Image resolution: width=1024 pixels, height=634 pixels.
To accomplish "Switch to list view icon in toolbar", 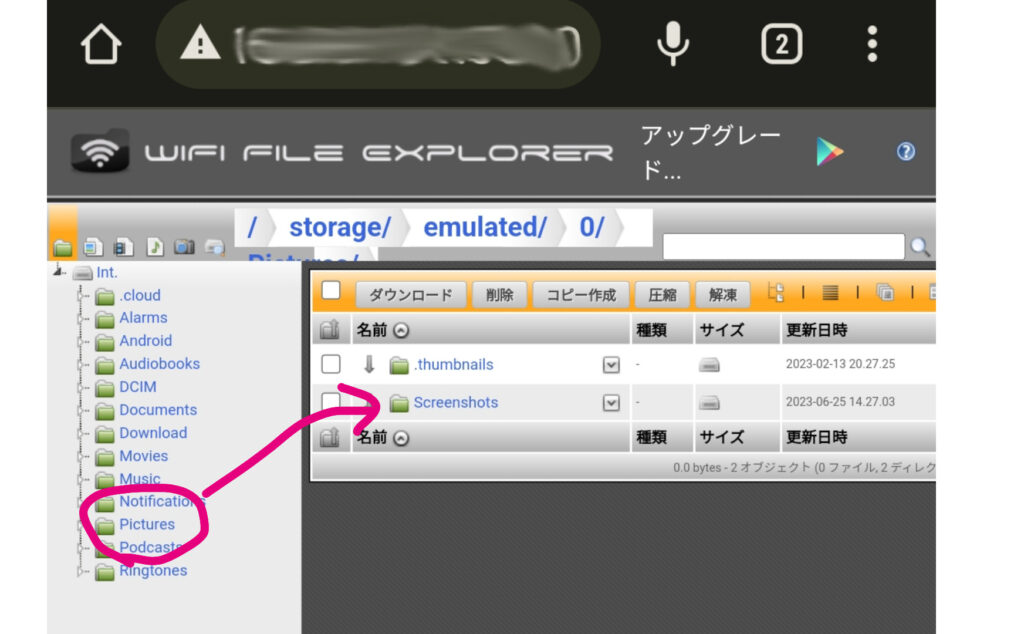I will (x=830, y=293).
